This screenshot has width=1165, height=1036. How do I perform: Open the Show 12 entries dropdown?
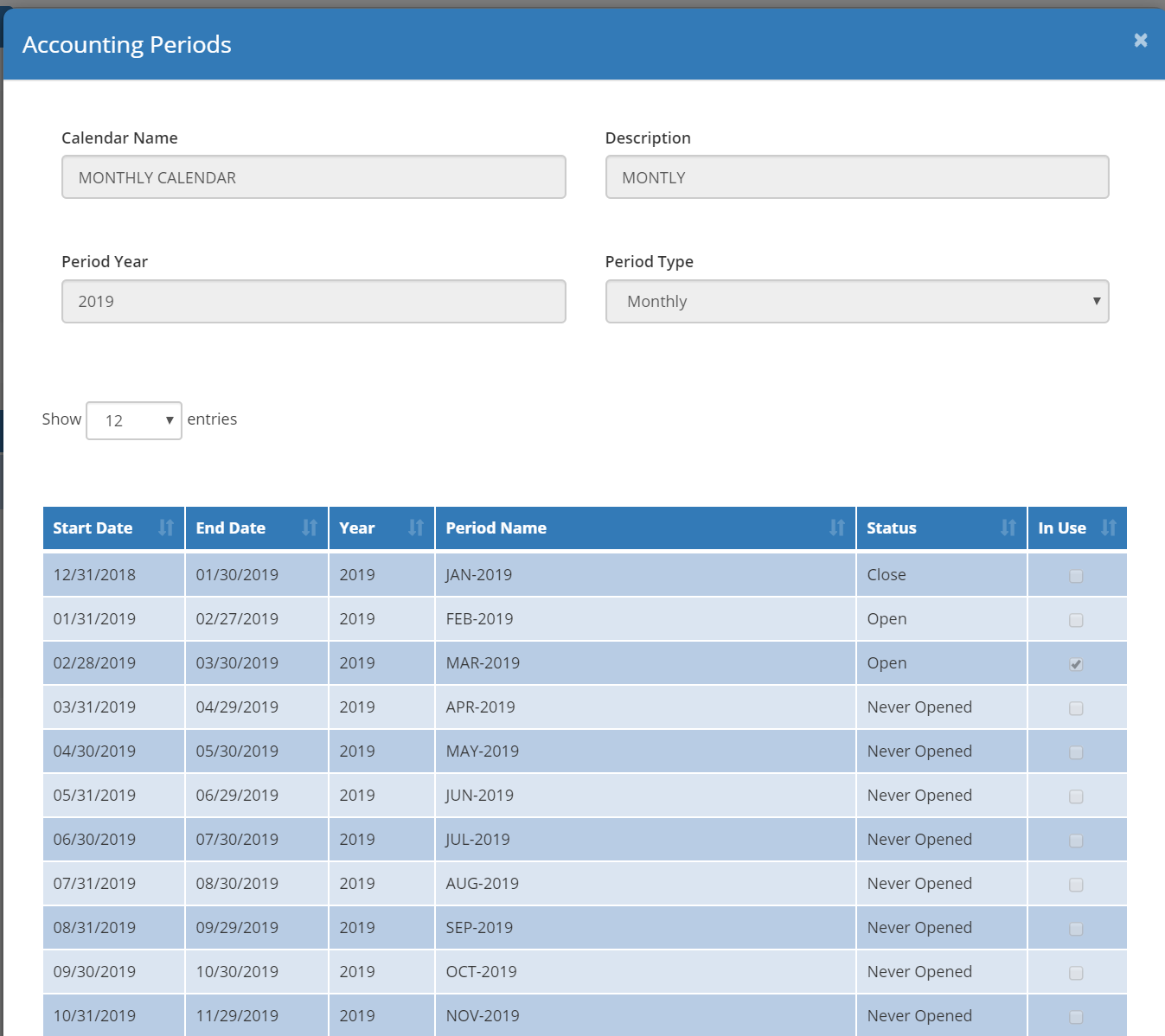(x=133, y=420)
